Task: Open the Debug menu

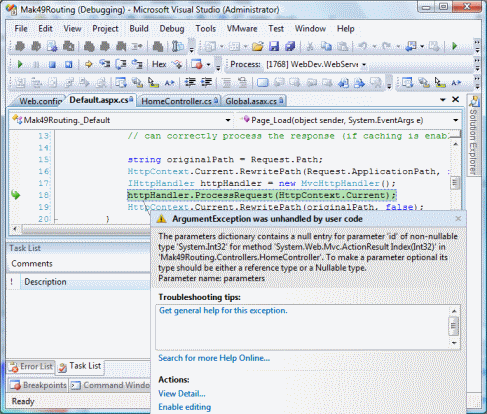Action: [172, 29]
